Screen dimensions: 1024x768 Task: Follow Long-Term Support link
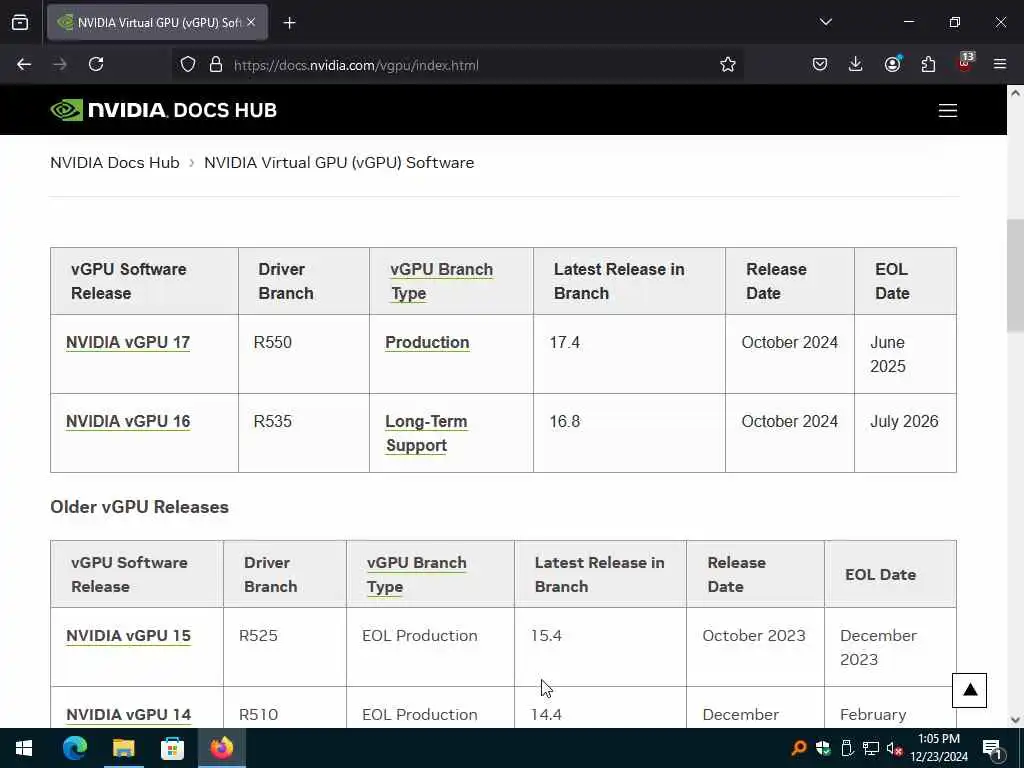pyautogui.click(x=426, y=433)
